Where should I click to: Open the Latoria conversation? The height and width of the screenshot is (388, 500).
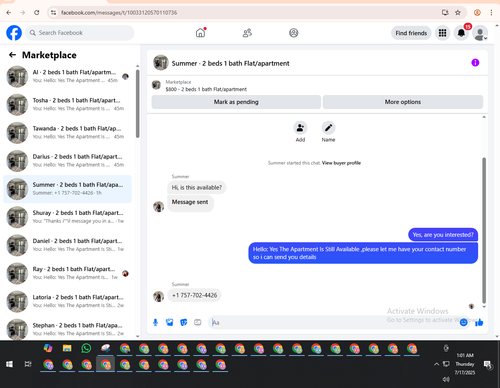coord(68,301)
